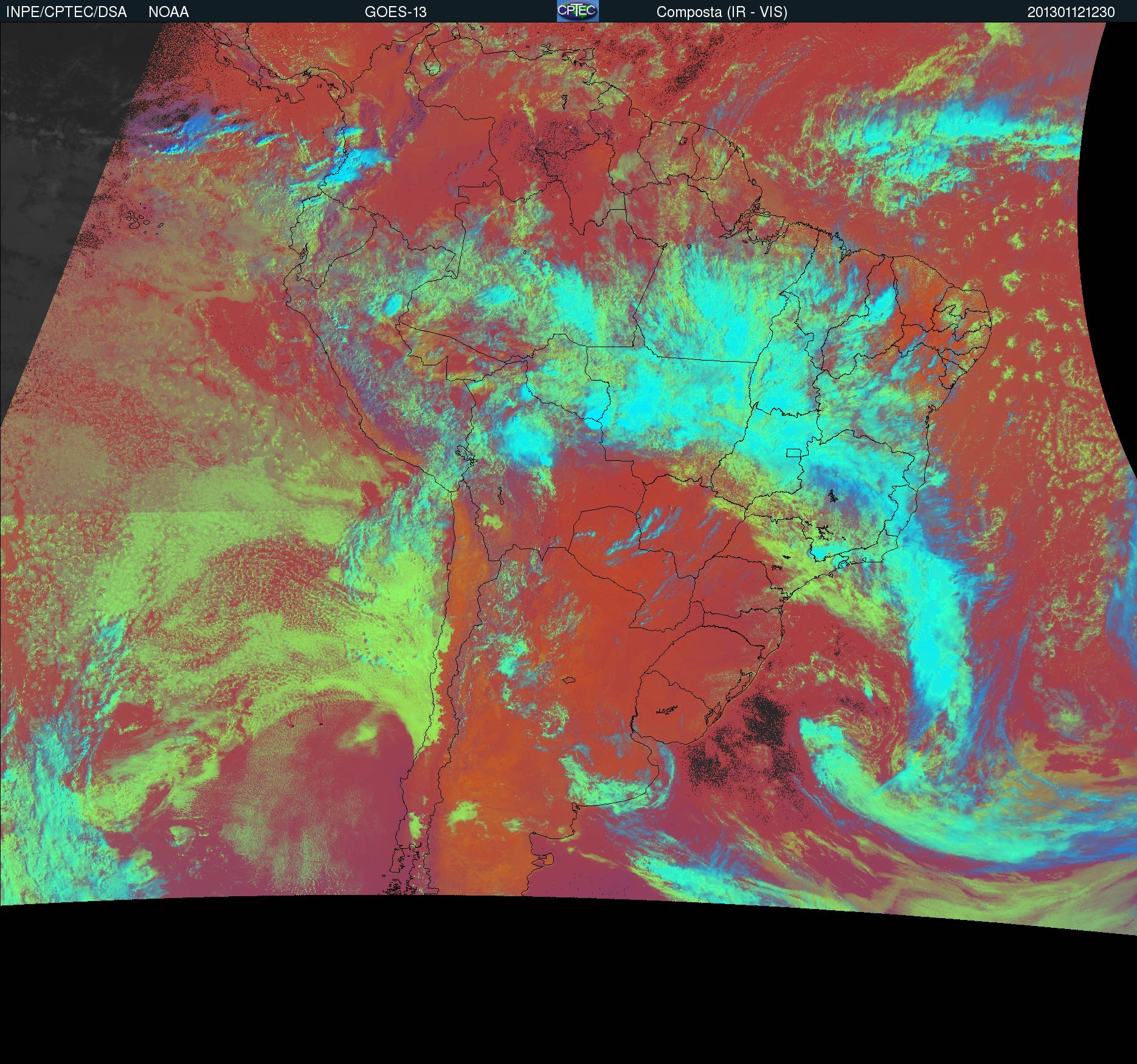Click the GOES-13 satellite label

point(396,12)
